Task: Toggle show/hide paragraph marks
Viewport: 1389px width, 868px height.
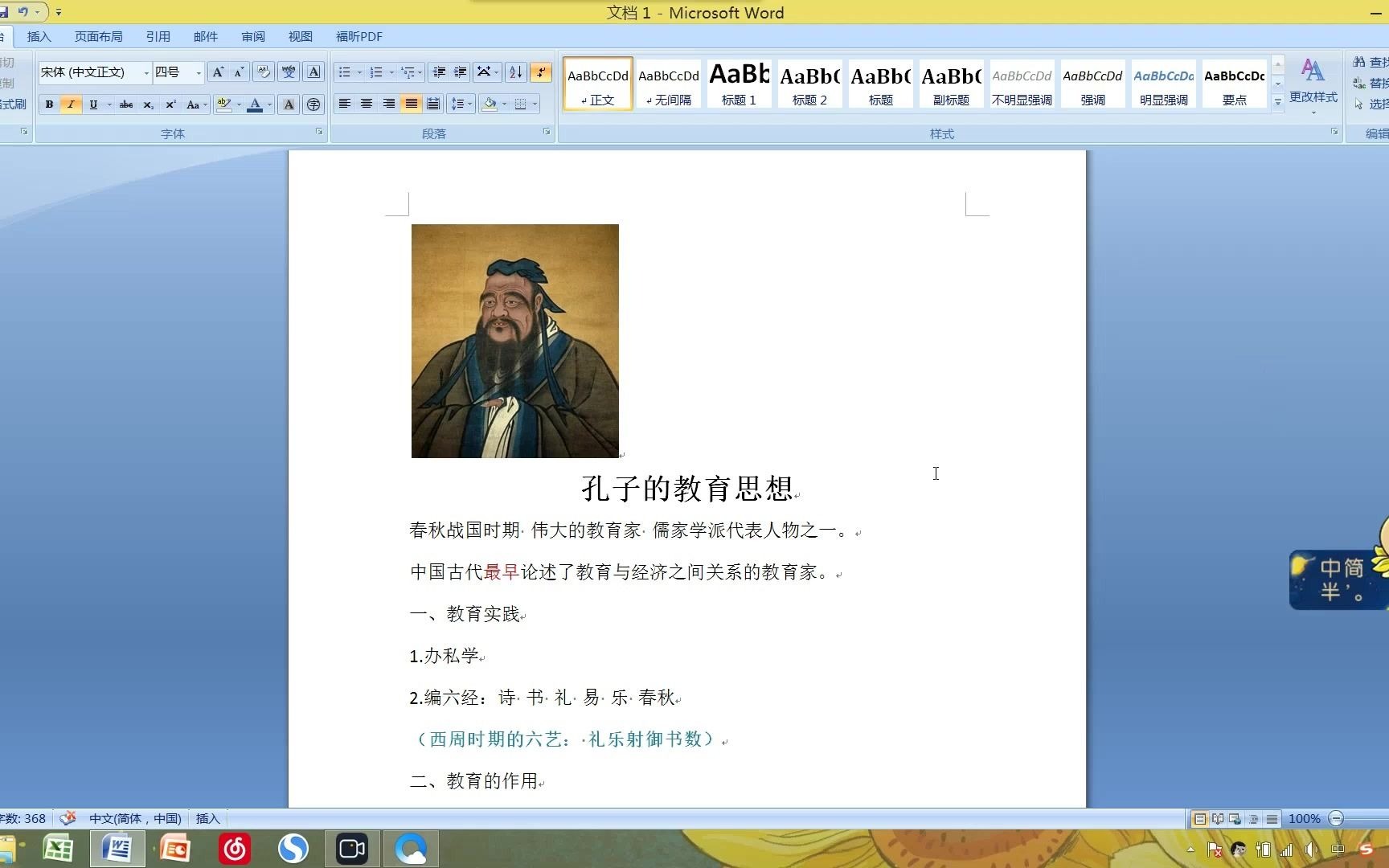Action: pos(541,72)
